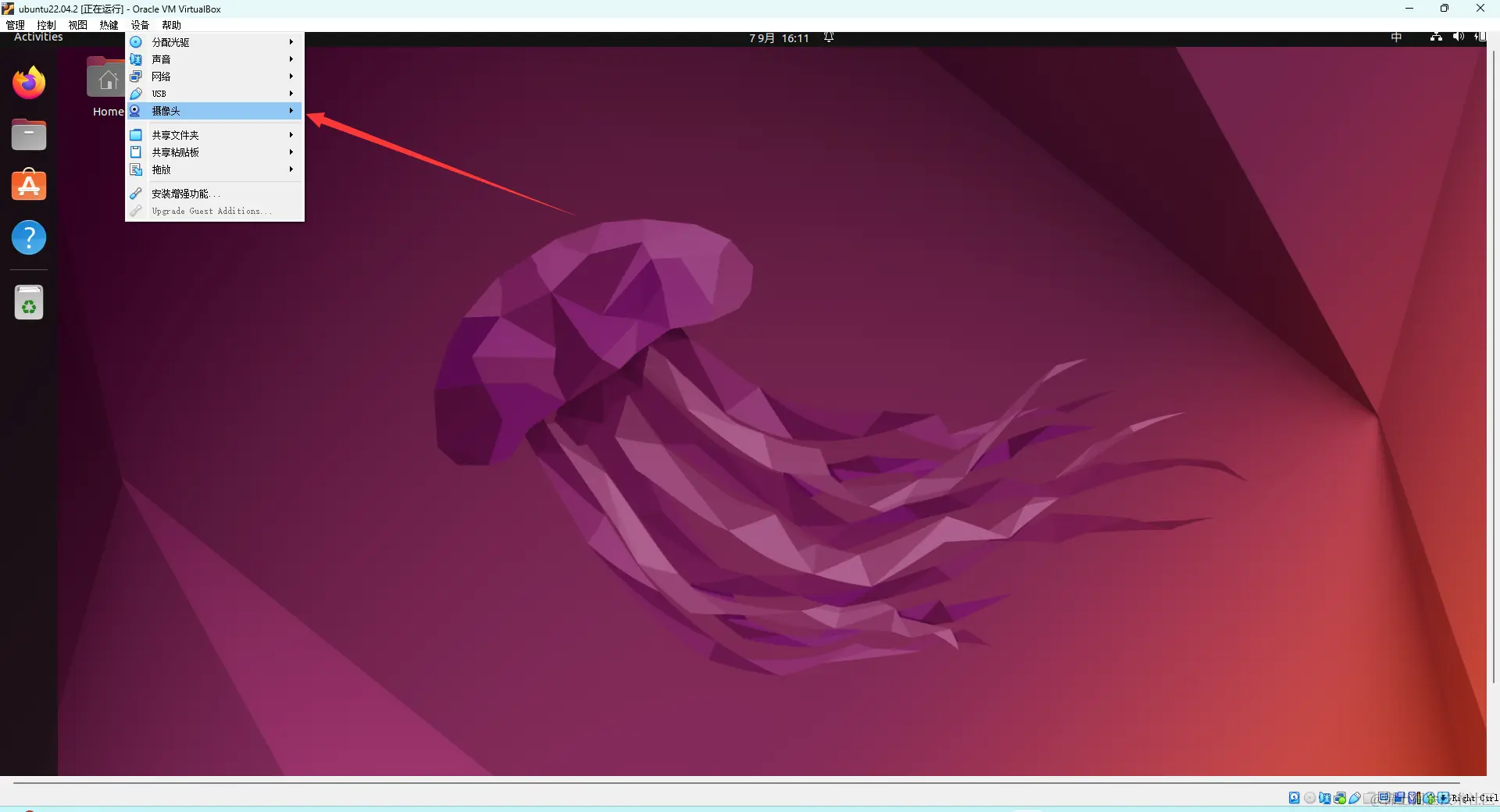Open the 热键 menu in the menu bar
1500x812 pixels.
109,25
